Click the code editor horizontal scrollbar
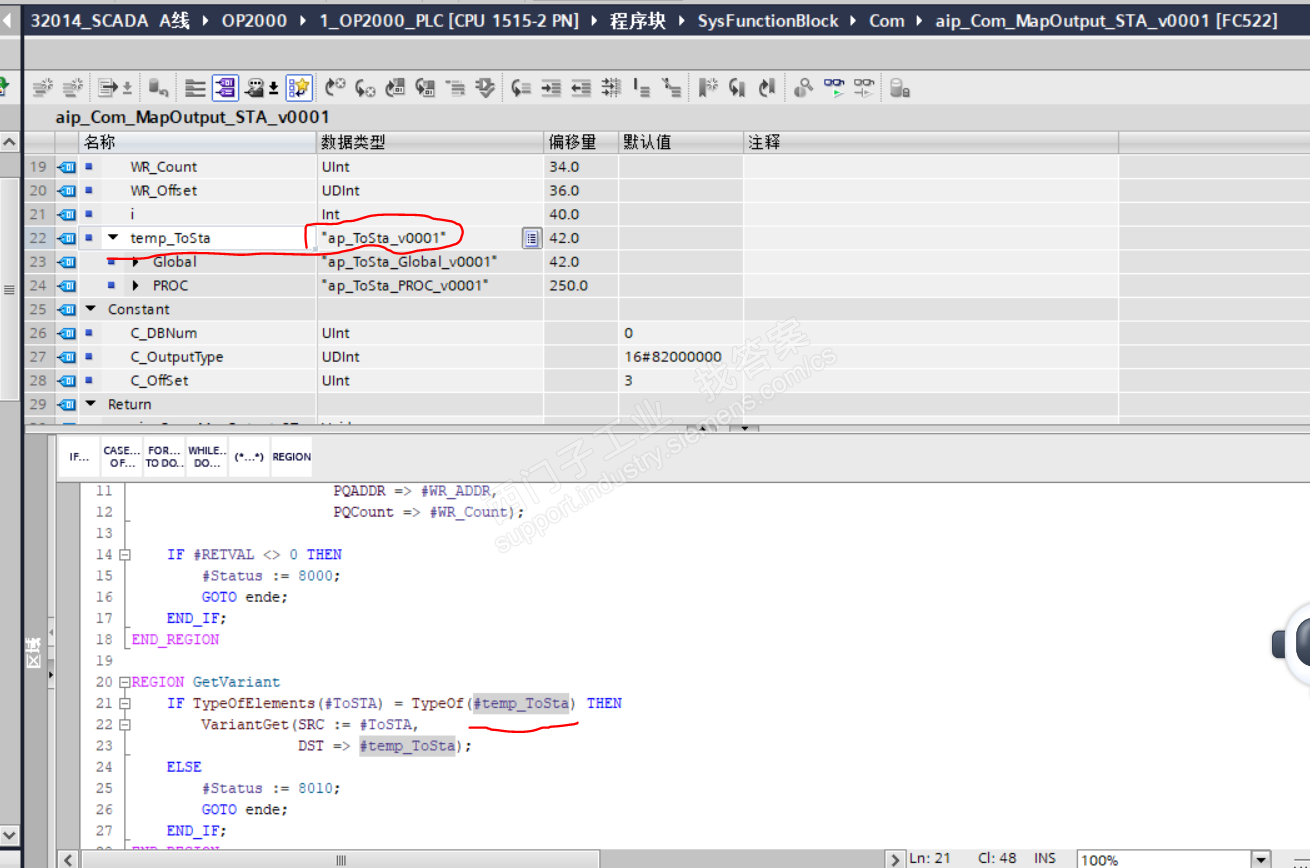 tap(340, 859)
